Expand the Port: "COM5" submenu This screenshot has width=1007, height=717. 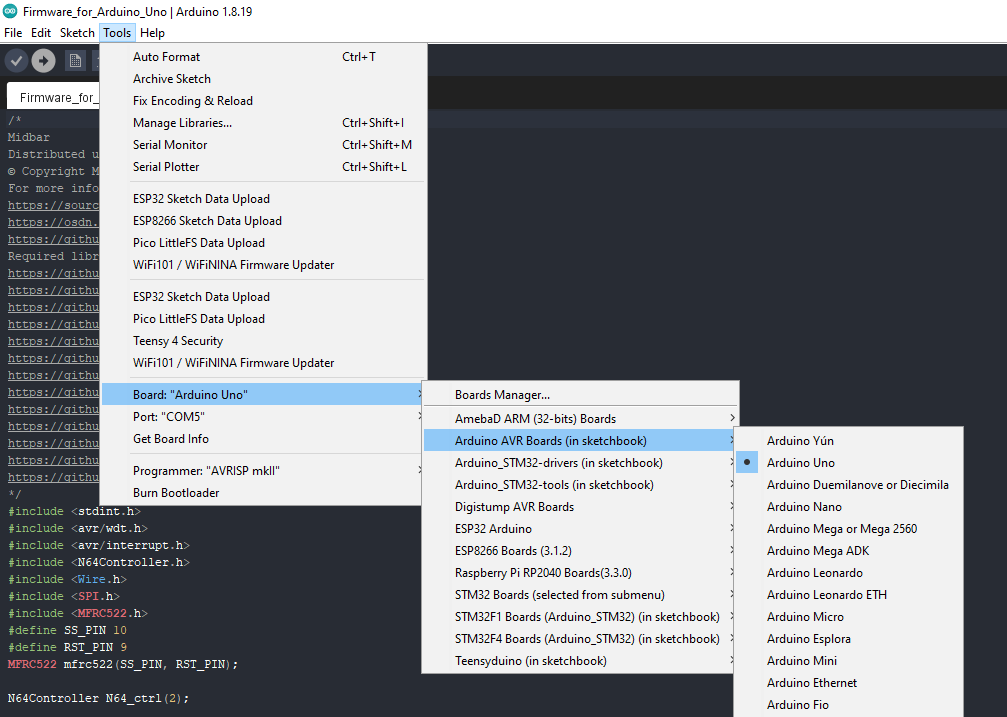pyautogui.click(x=263, y=416)
